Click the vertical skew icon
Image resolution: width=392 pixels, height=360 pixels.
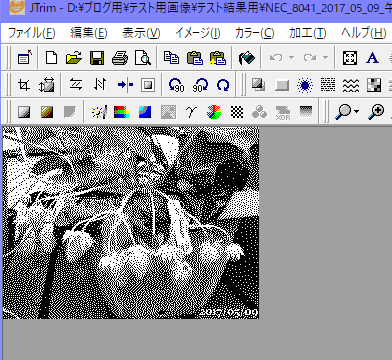coord(99,85)
